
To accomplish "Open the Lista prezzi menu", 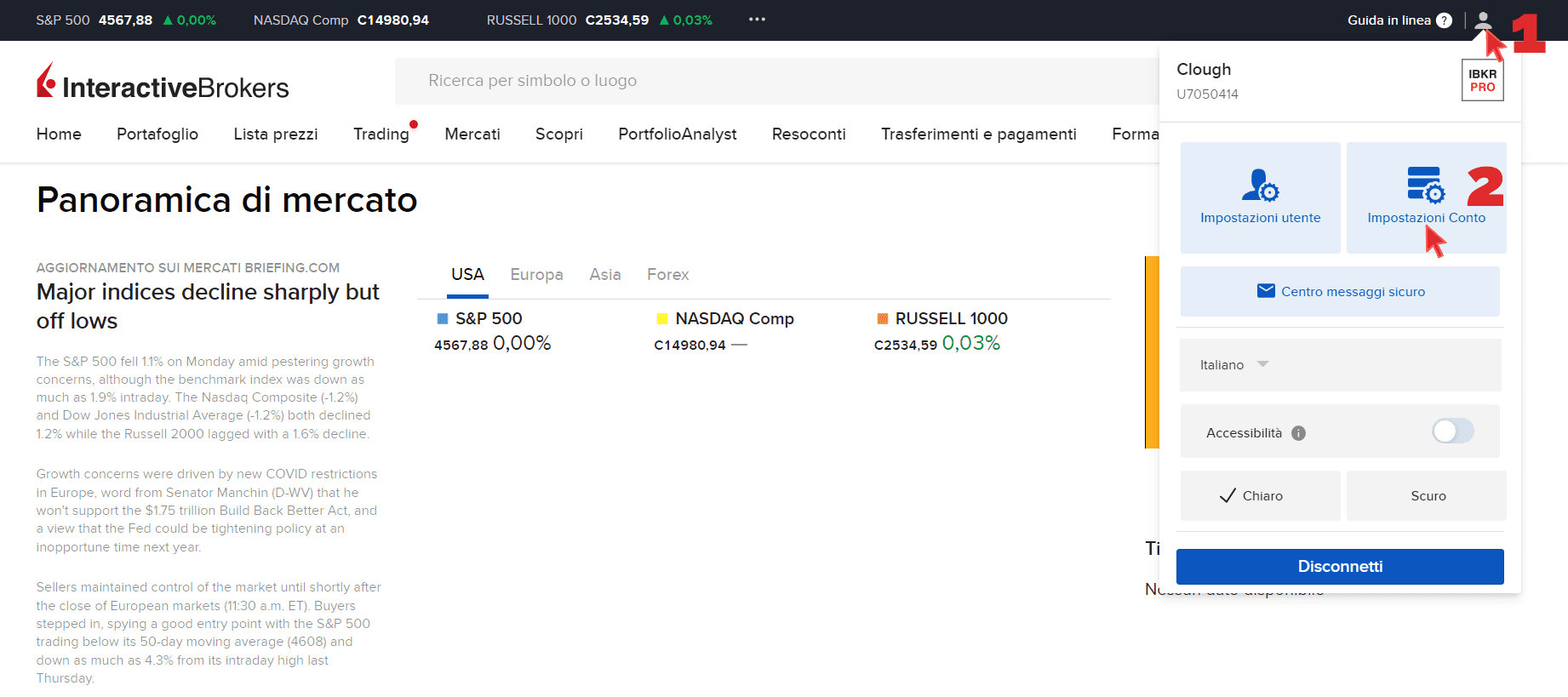I will [x=276, y=134].
